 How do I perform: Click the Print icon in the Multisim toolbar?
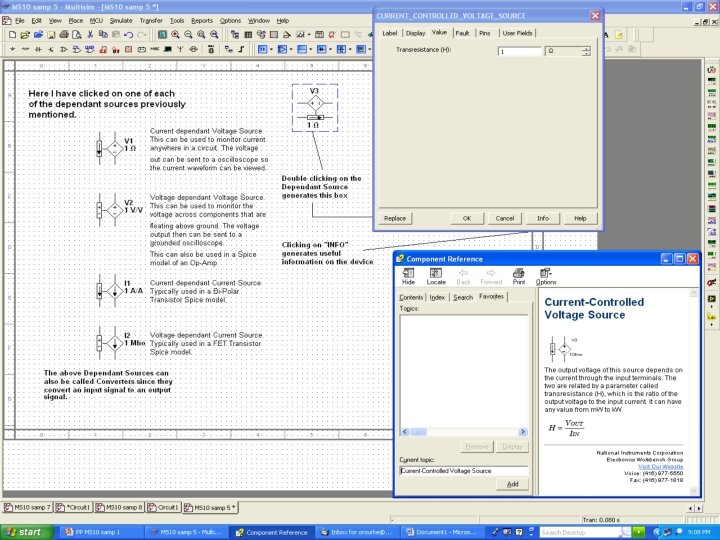point(64,34)
